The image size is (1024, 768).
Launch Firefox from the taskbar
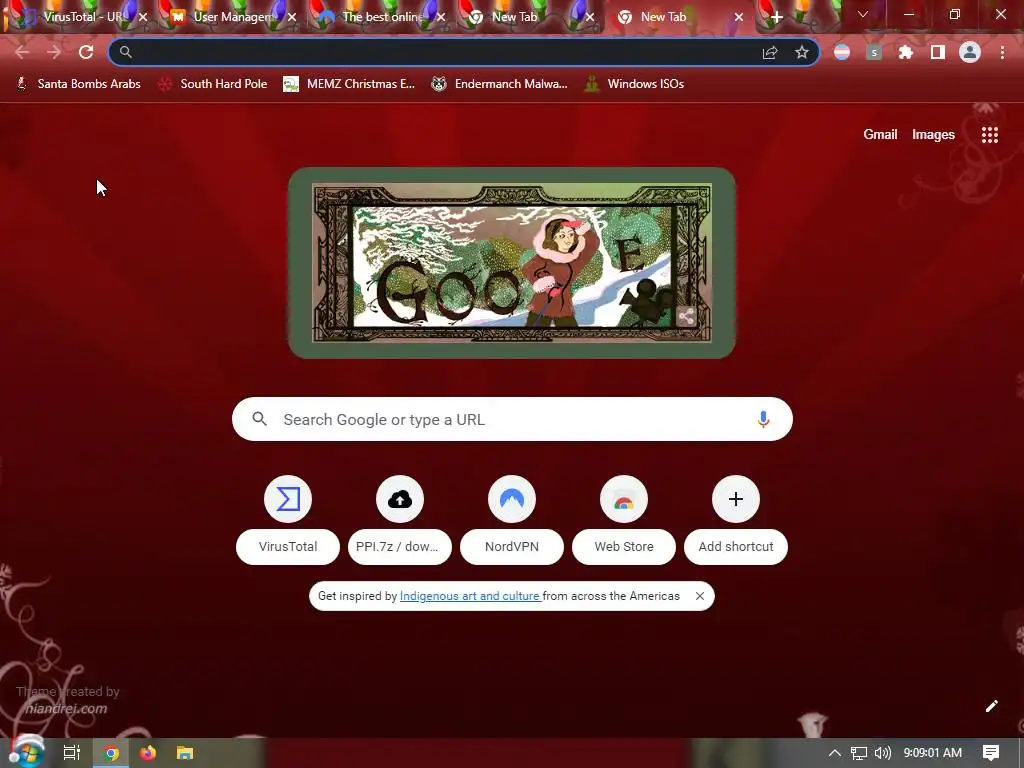(x=148, y=753)
